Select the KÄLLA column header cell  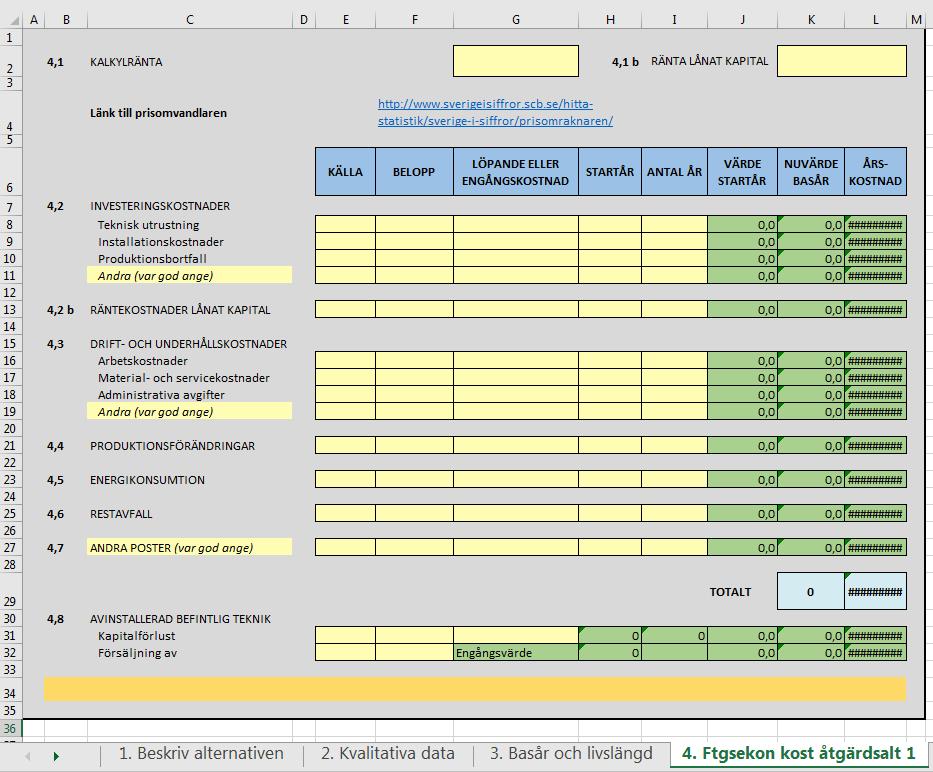click(x=345, y=171)
